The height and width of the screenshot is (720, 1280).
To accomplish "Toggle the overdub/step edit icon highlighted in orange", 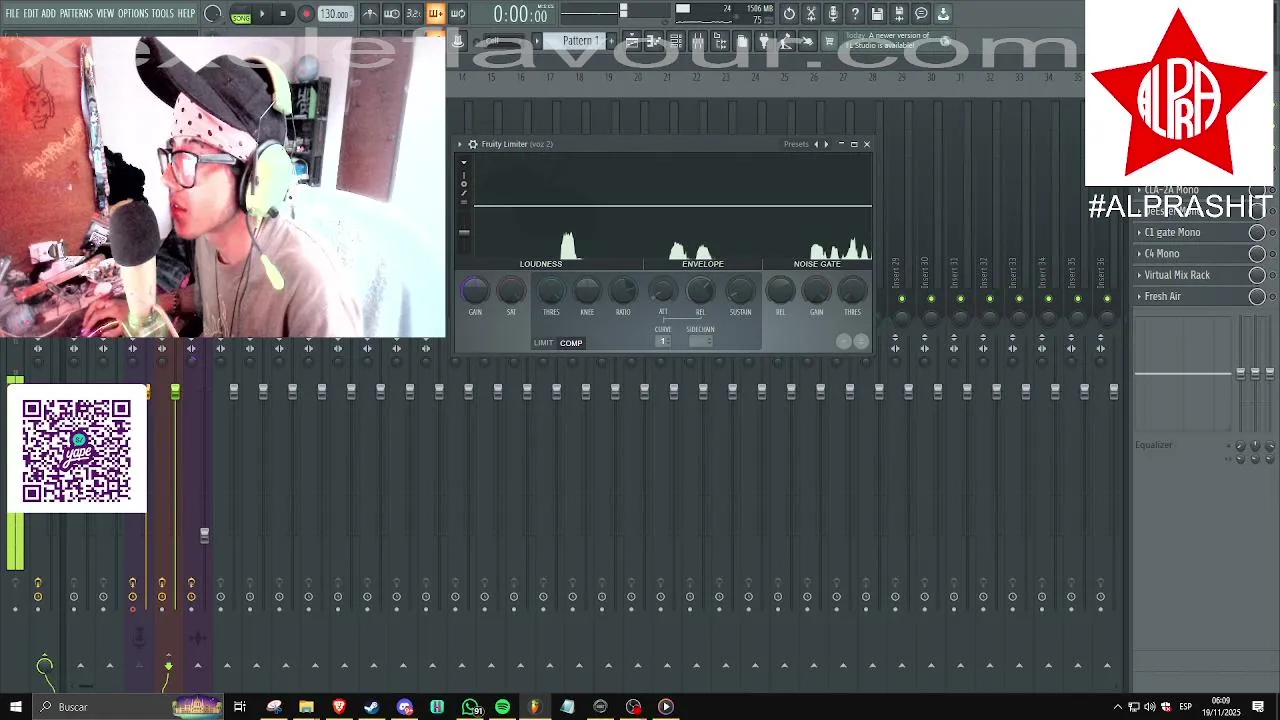I will pyautogui.click(x=435, y=14).
